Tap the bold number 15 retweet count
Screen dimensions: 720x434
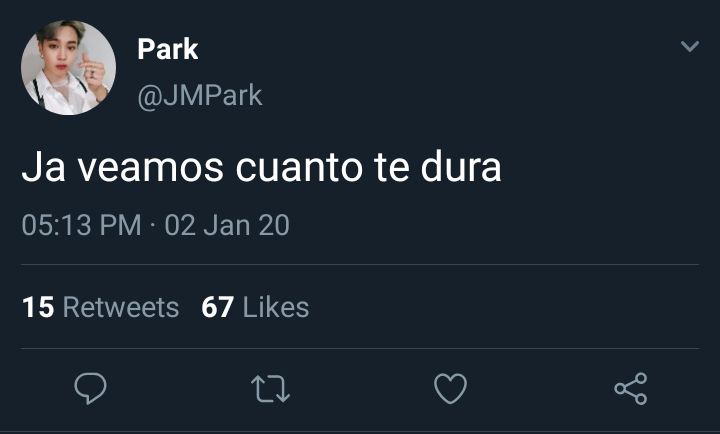(38, 307)
